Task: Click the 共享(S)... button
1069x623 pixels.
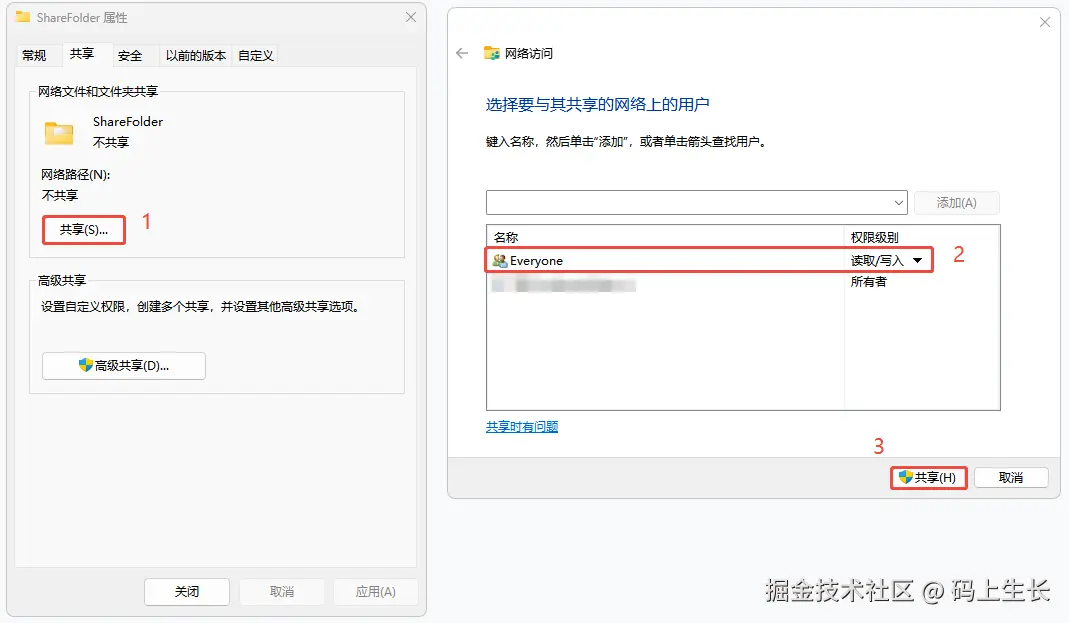Action: coord(84,230)
